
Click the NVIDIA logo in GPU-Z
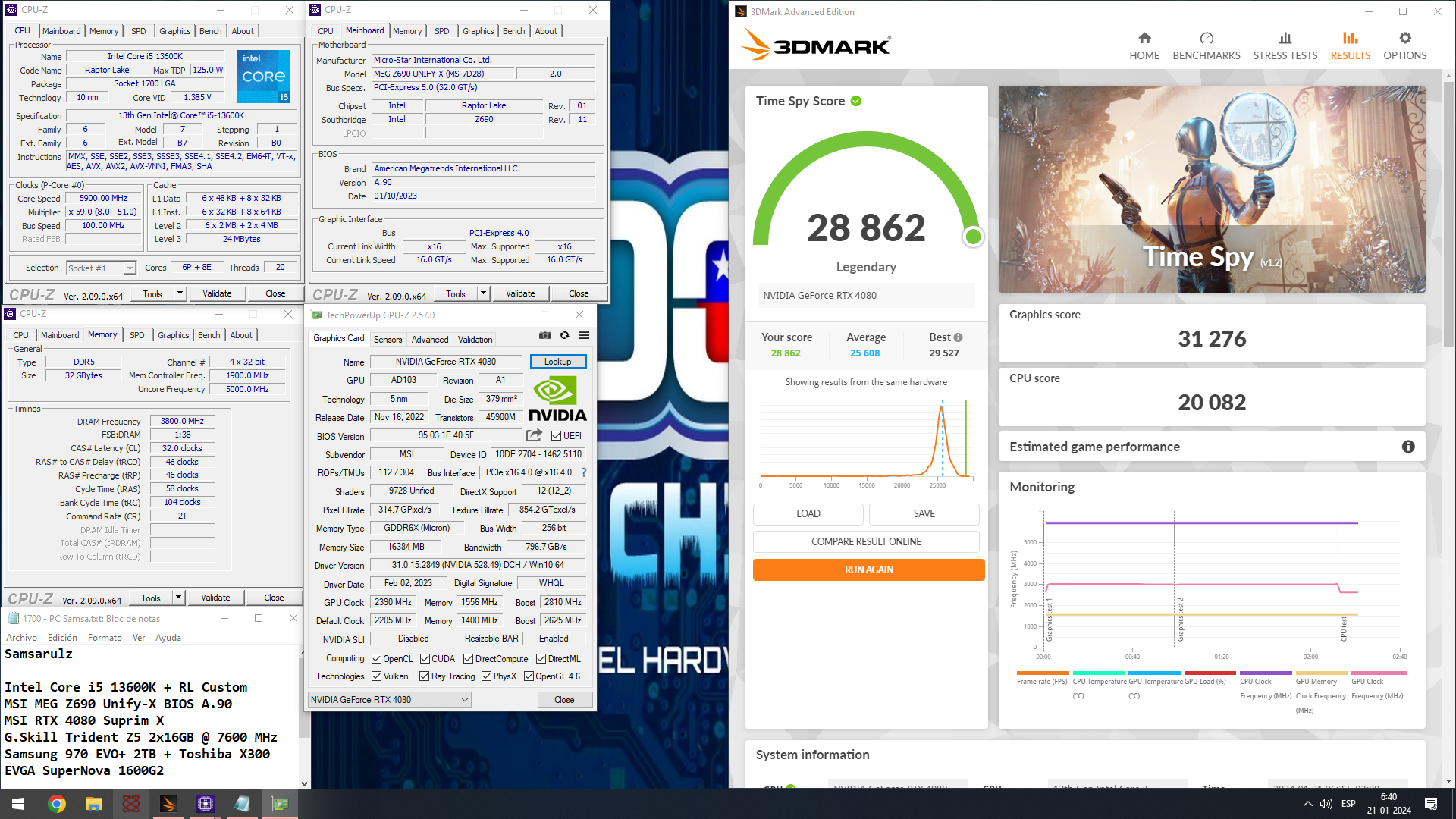coord(557,399)
